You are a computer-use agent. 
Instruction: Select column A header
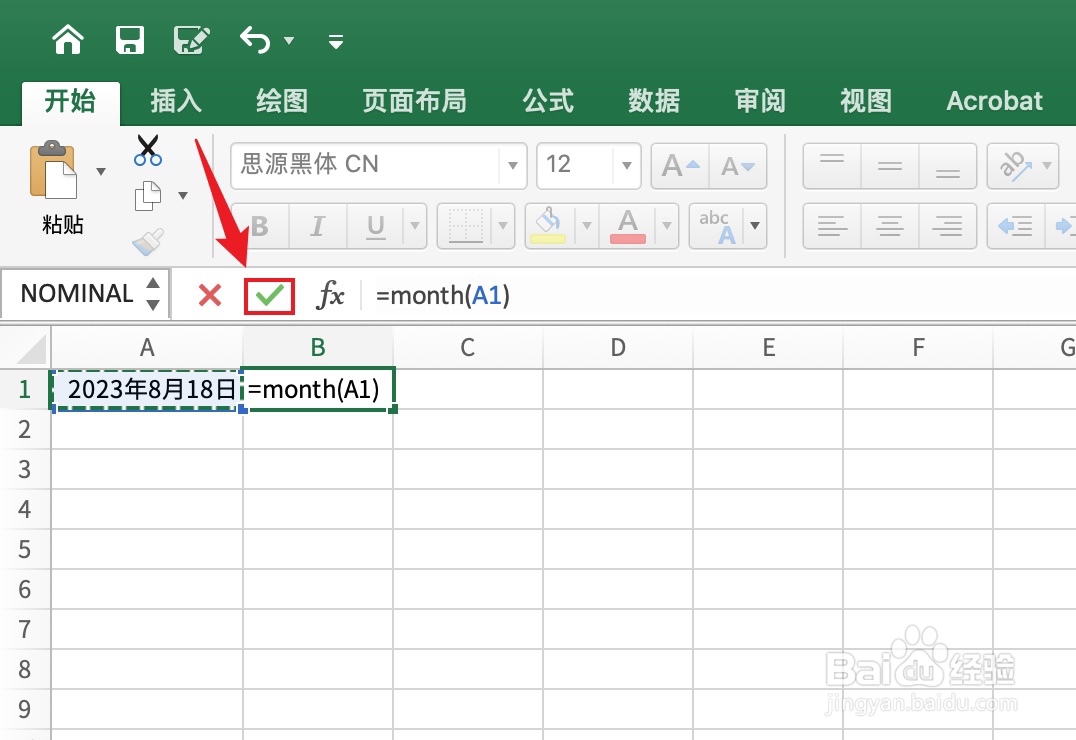(147, 347)
